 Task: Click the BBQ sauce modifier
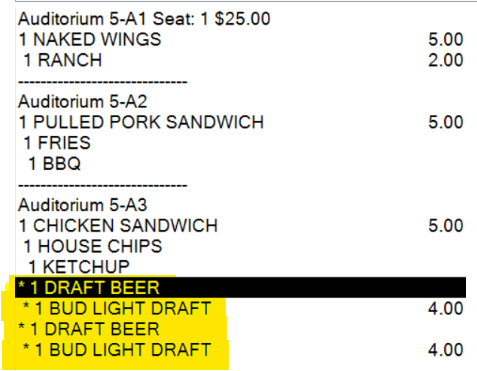[55, 163]
